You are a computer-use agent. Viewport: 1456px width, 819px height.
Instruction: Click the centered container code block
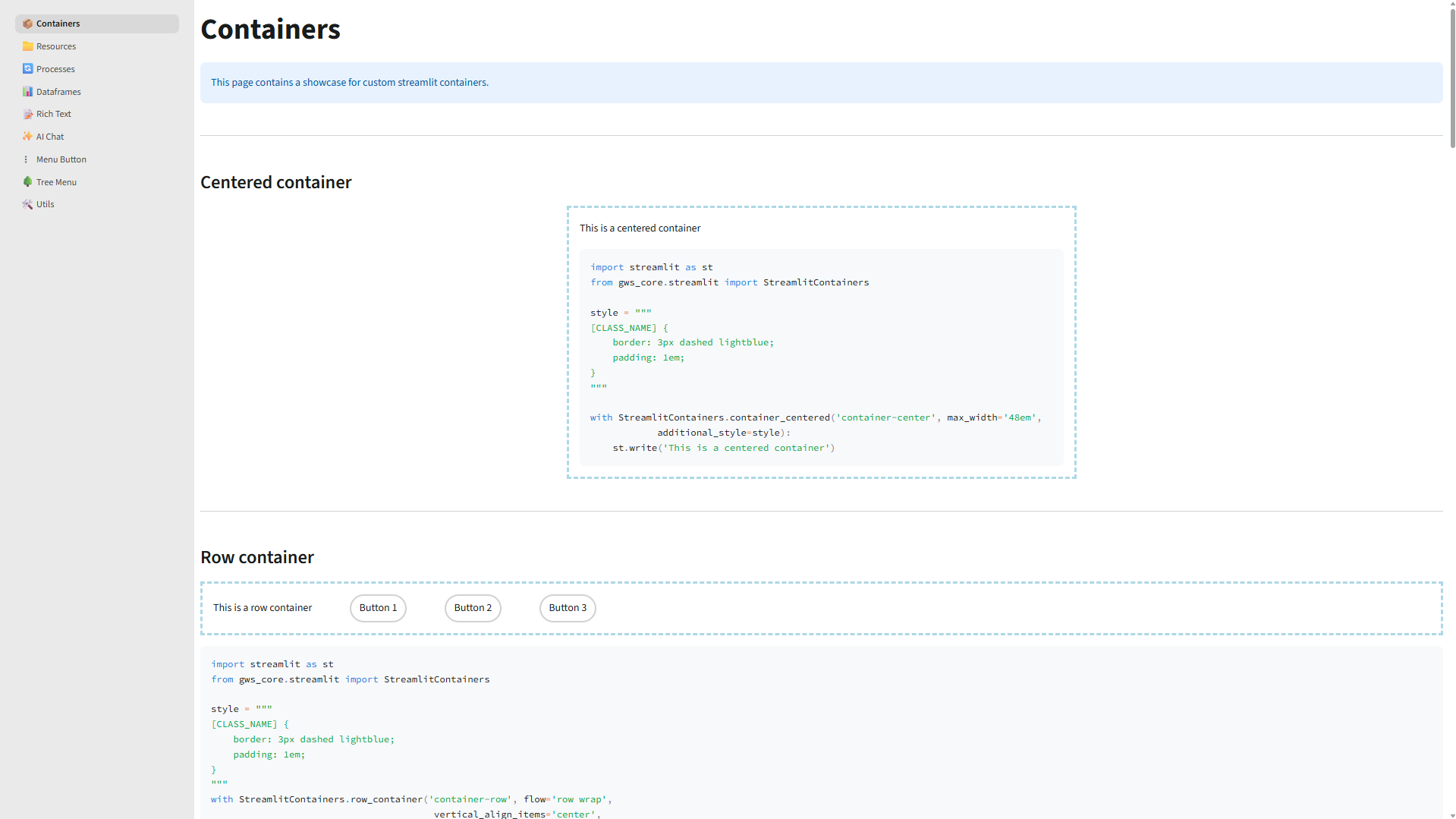(x=821, y=357)
